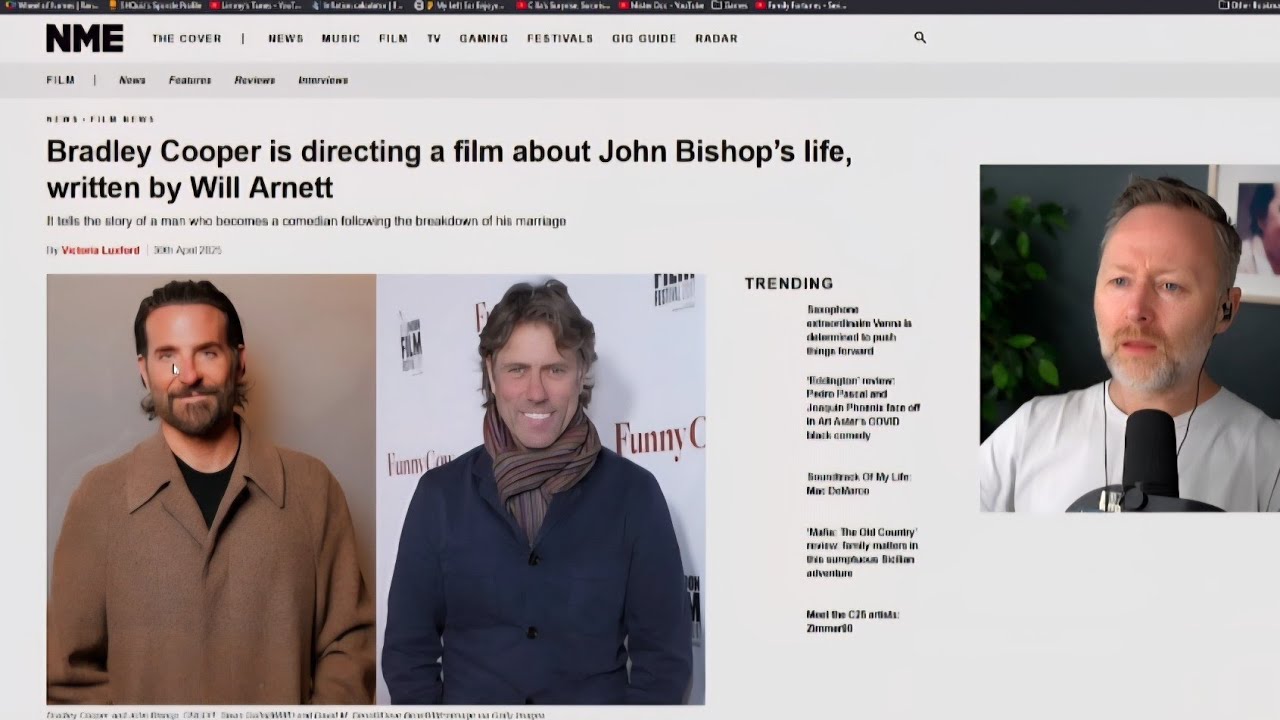Select Reviews in the Film sub-navigation
This screenshot has width=1280, height=720.
[x=254, y=80]
